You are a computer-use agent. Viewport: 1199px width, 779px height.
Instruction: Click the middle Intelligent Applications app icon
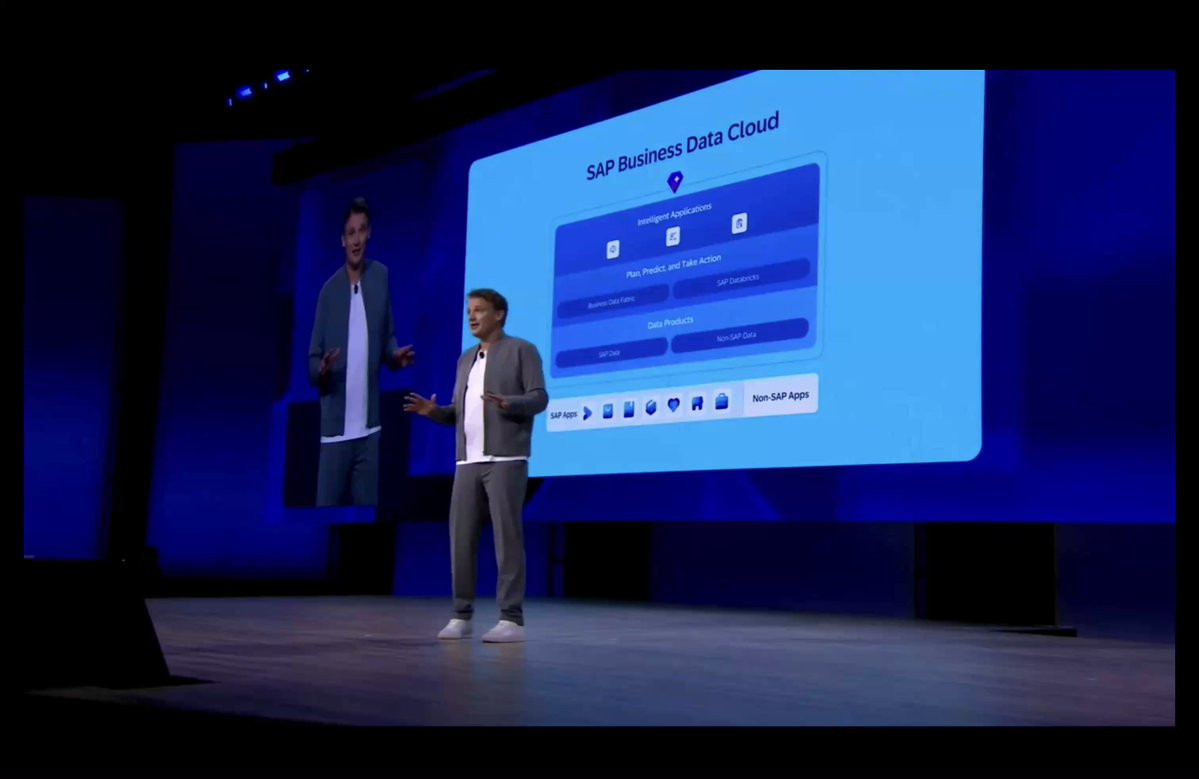click(673, 236)
